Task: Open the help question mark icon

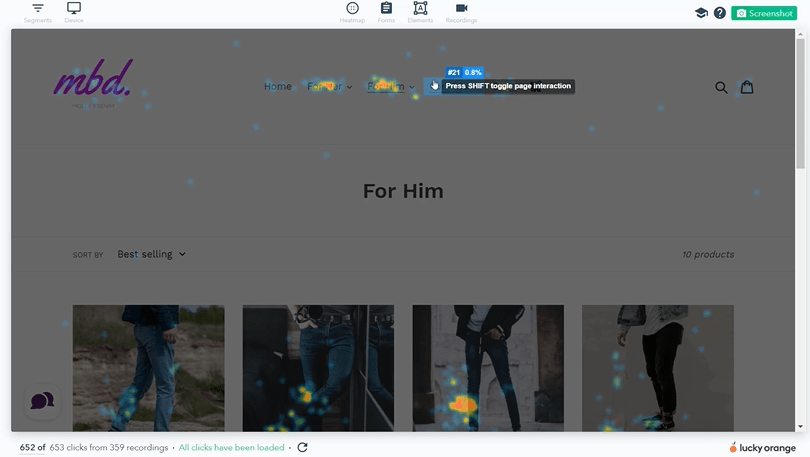Action: [720, 13]
